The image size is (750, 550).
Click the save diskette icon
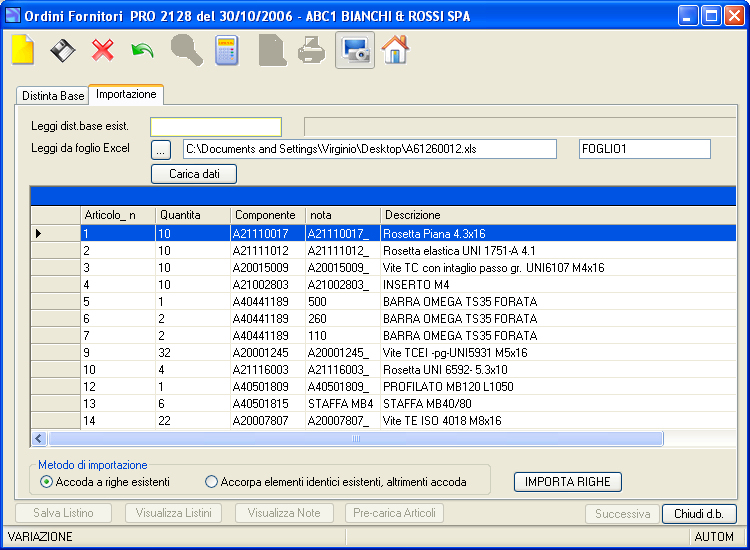63,50
